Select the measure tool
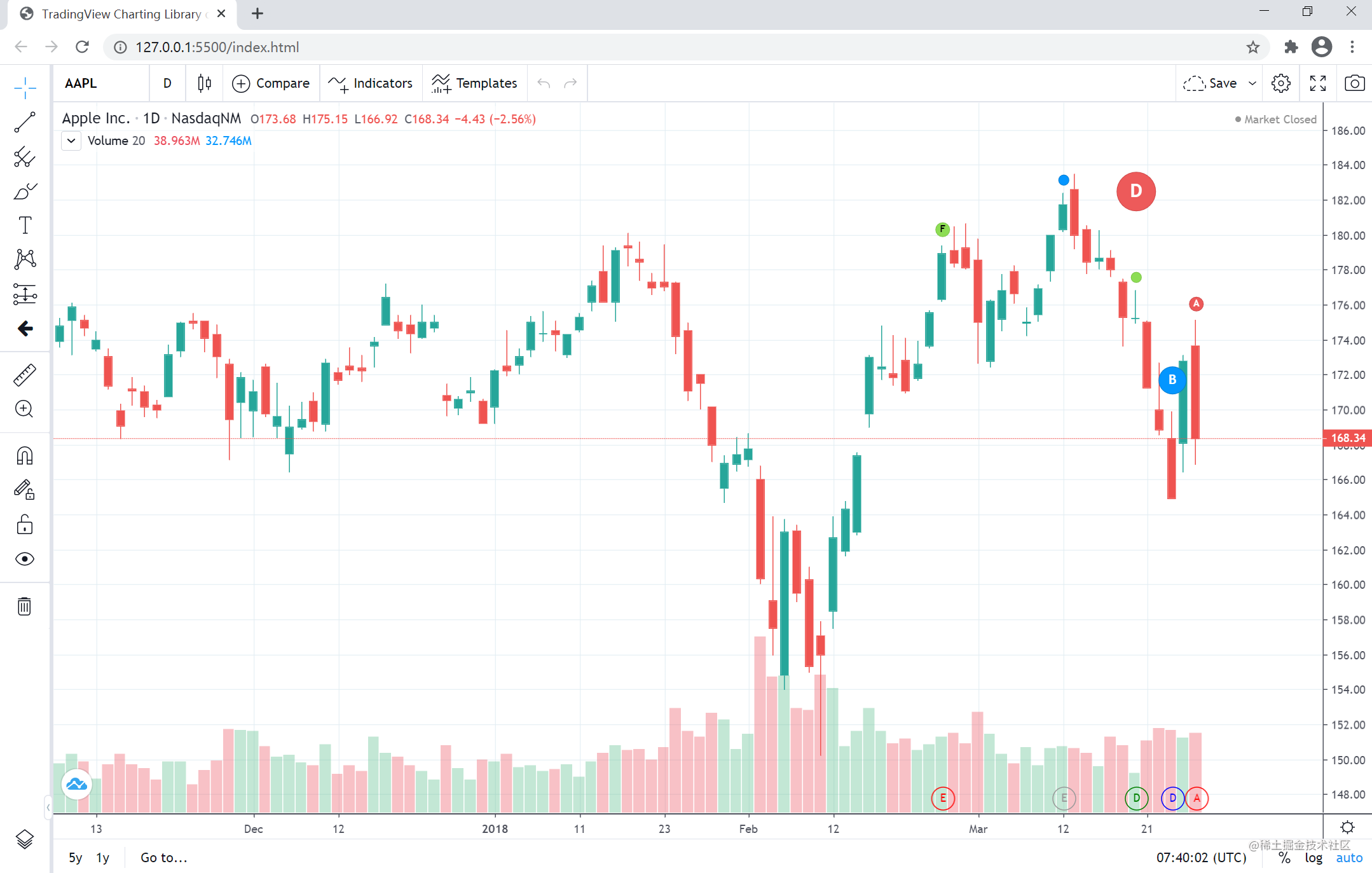Screen dimensions: 1372x873 25,375
